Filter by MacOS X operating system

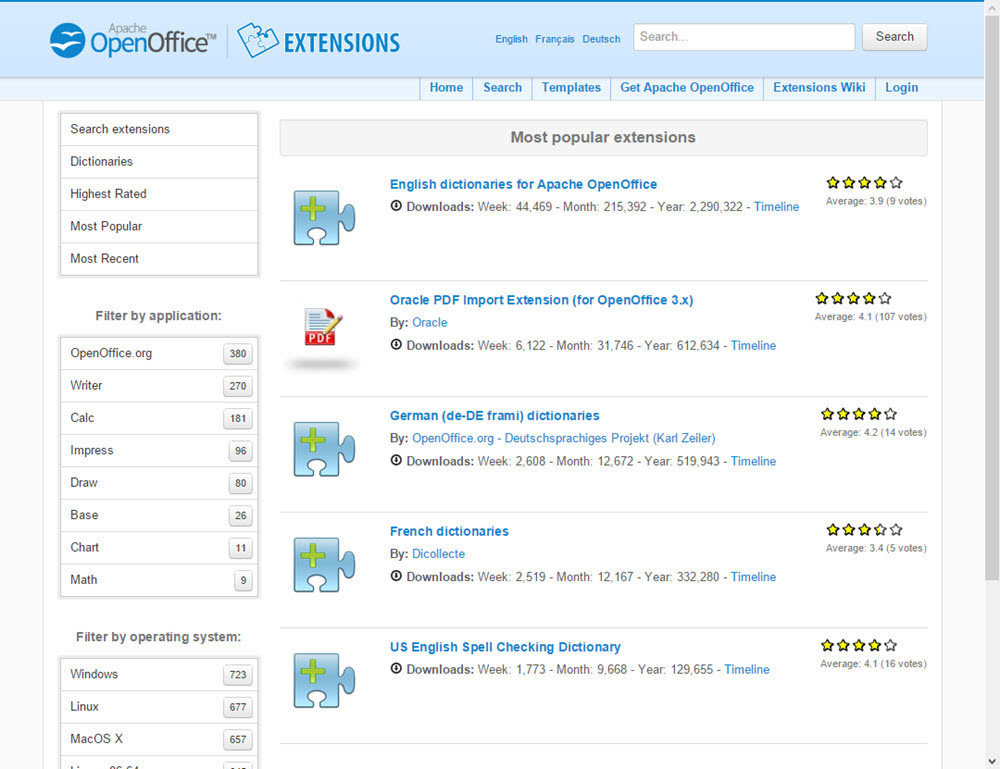pos(159,740)
